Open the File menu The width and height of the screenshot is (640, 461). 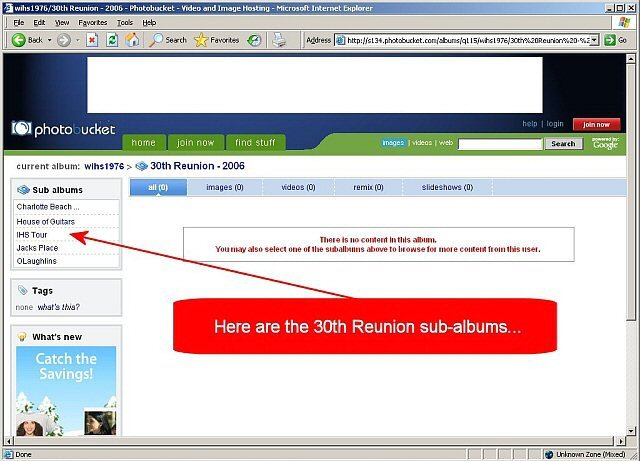19,22
